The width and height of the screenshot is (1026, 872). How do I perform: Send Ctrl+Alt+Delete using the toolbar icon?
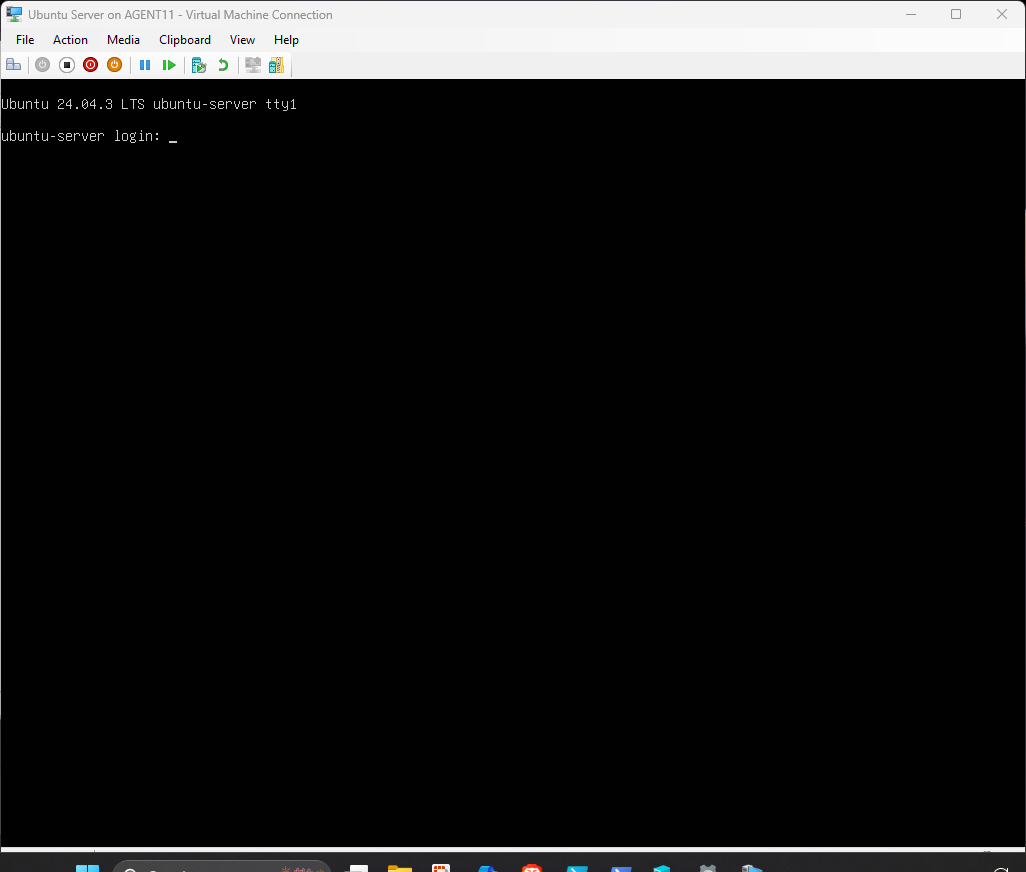pos(13,65)
